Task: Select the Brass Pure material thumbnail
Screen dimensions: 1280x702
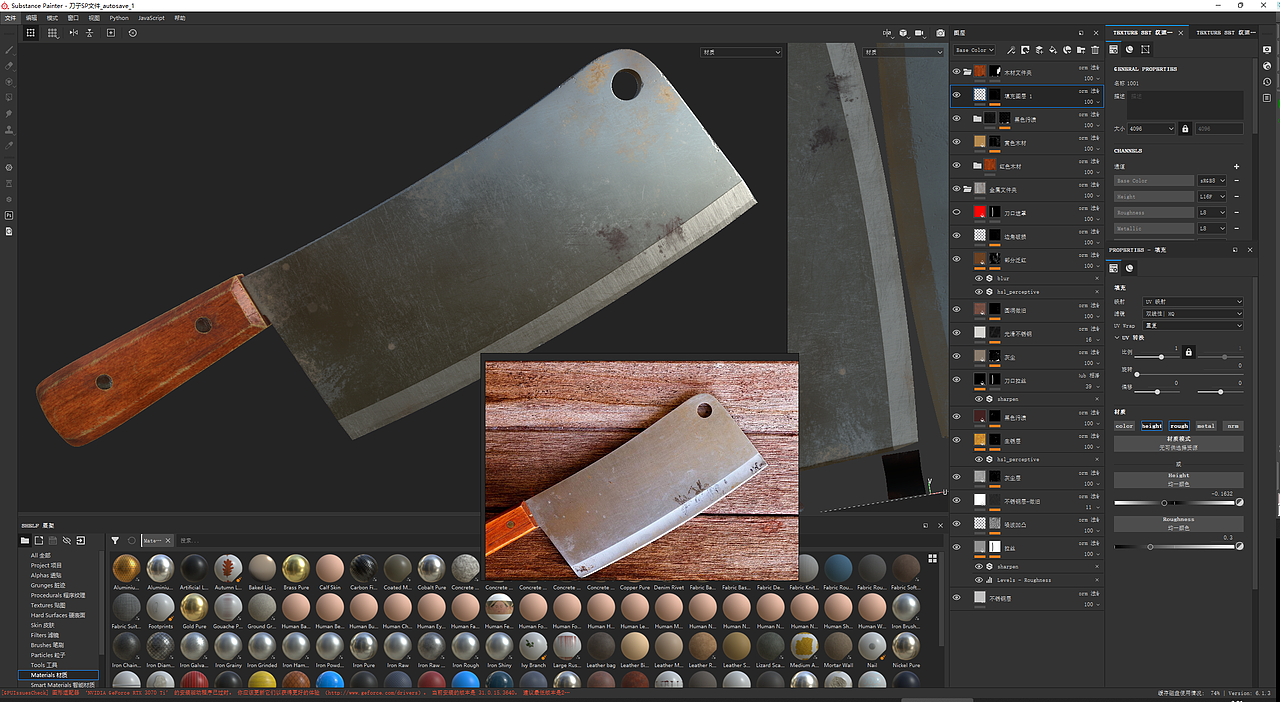Action: coord(295,567)
